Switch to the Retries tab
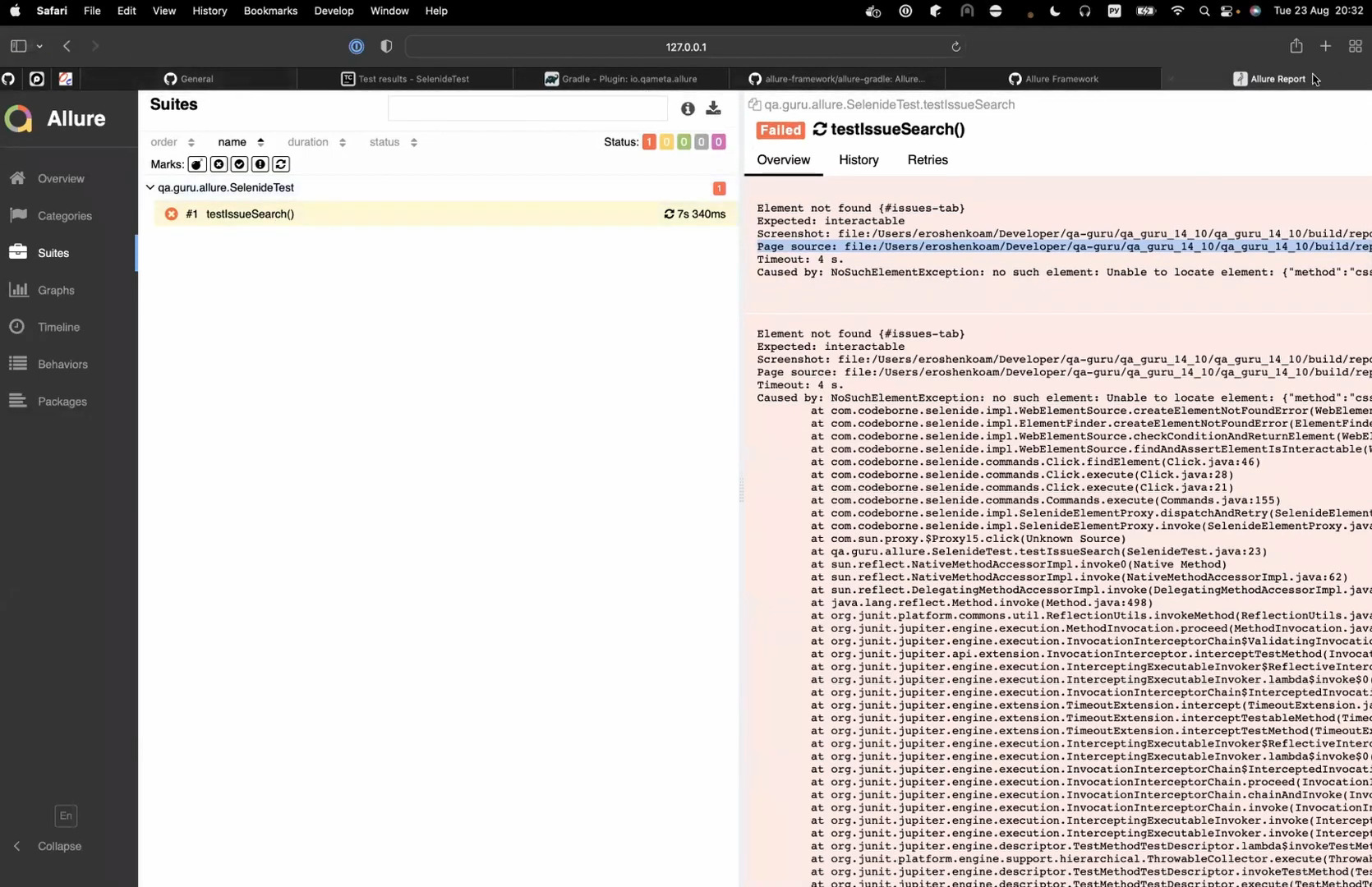 pos(927,159)
